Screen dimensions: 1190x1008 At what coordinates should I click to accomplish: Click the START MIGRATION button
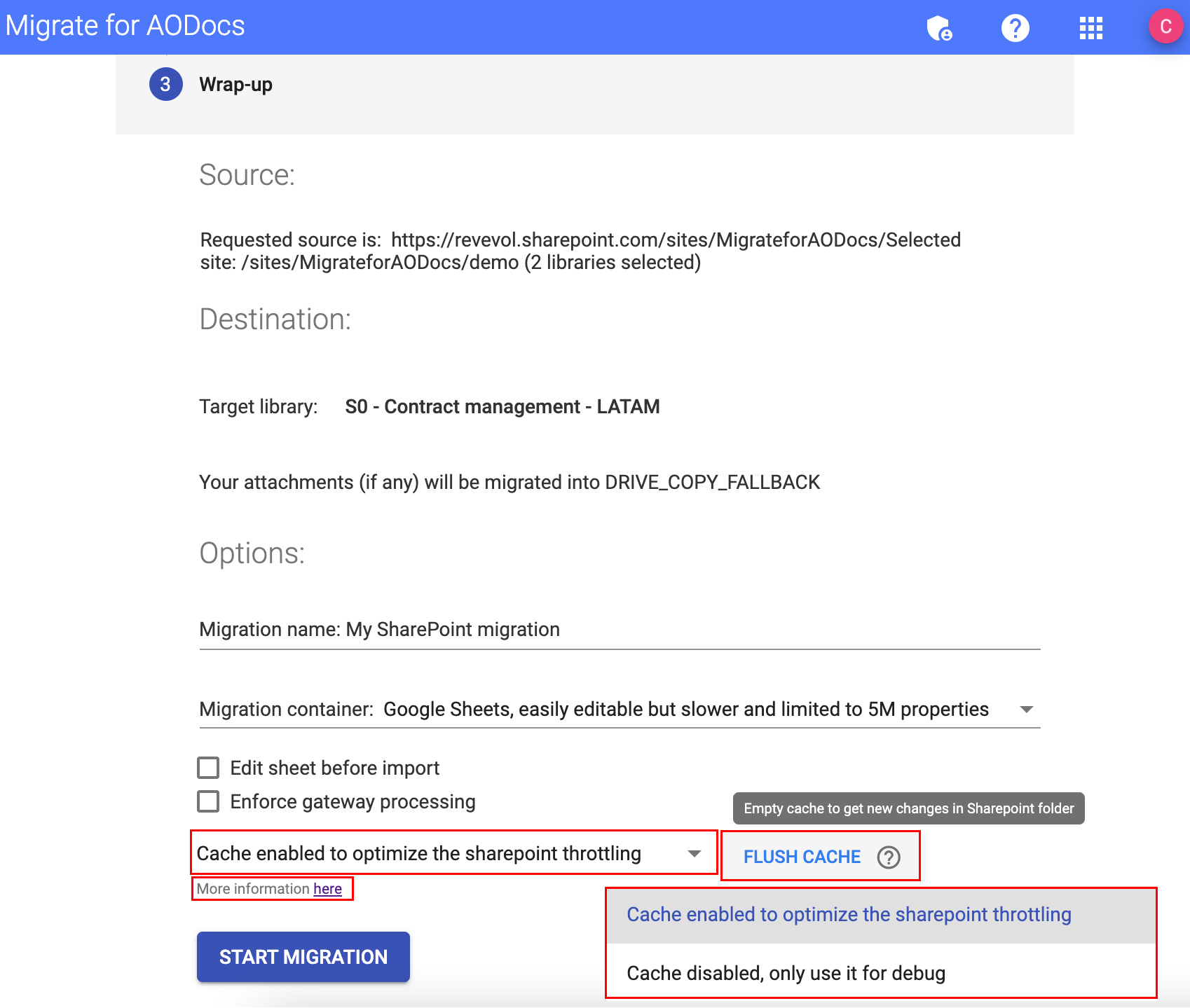click(303, 957)
